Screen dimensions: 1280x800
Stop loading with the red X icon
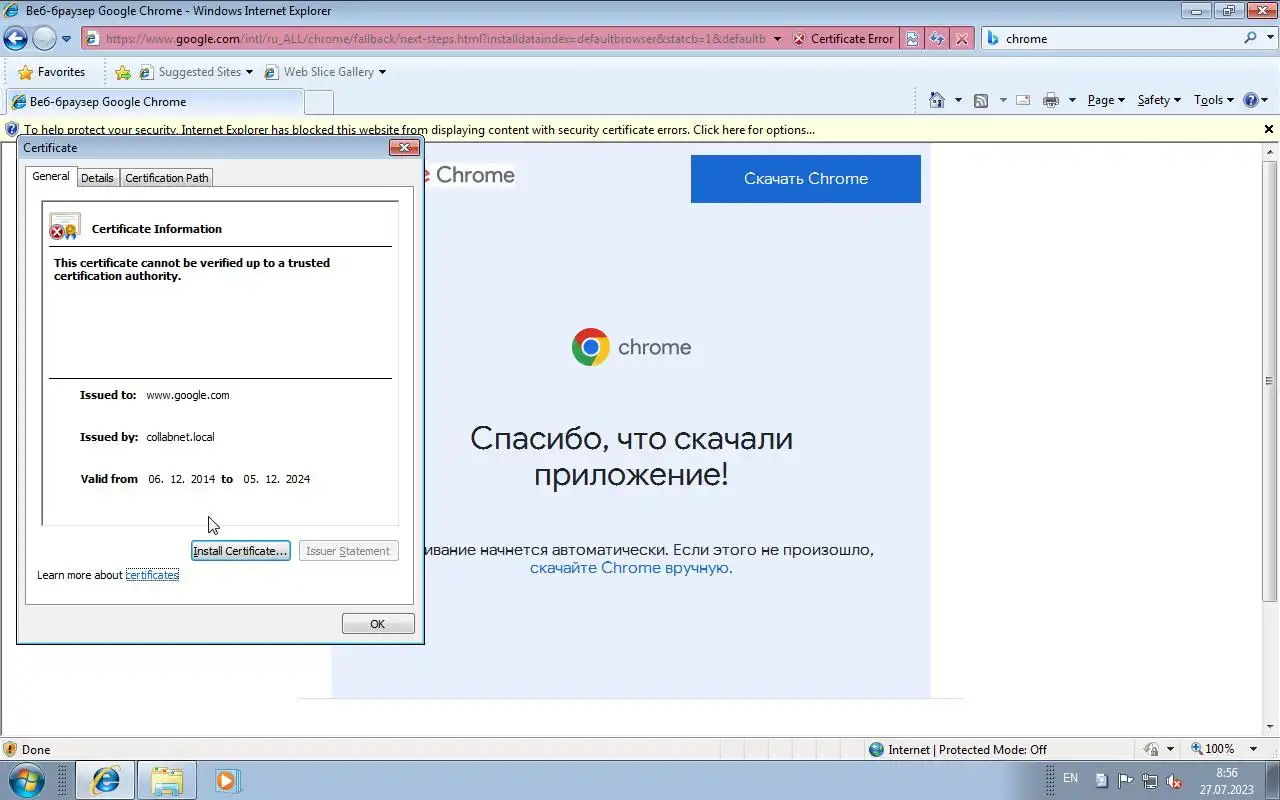(961, 39)
